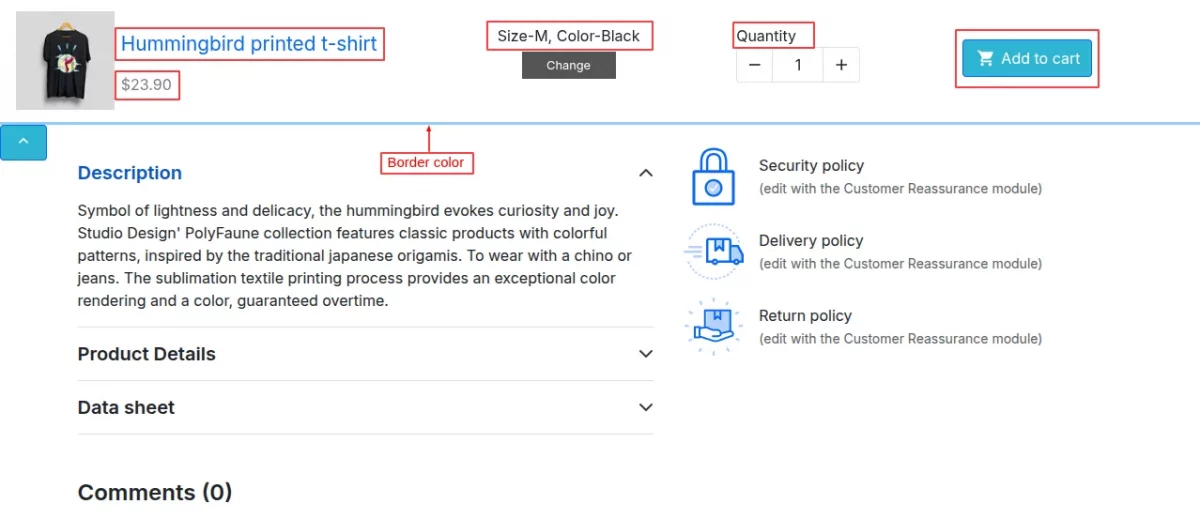
Task: Click the Return policy text
Action: (805, 316)
